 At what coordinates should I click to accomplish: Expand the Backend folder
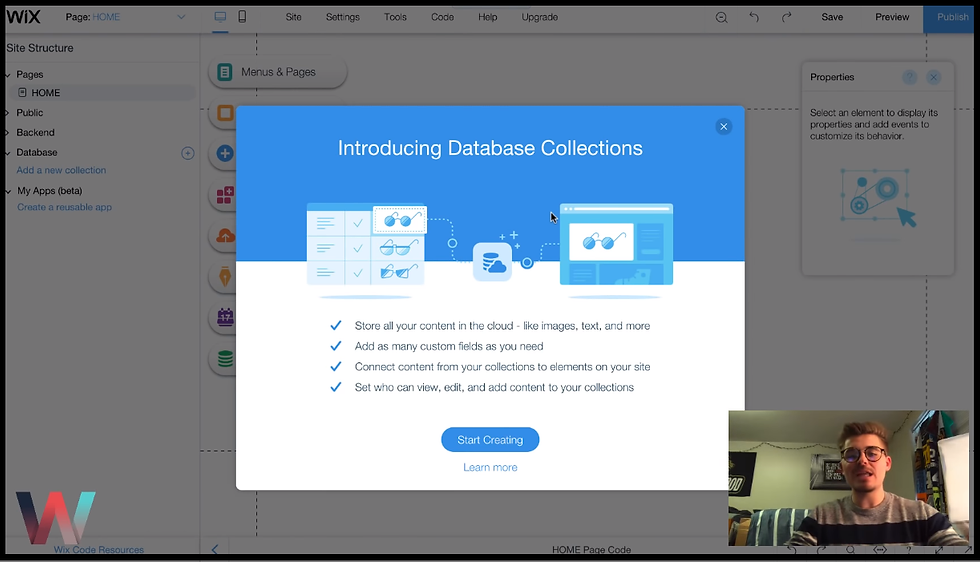click(8, 133)
